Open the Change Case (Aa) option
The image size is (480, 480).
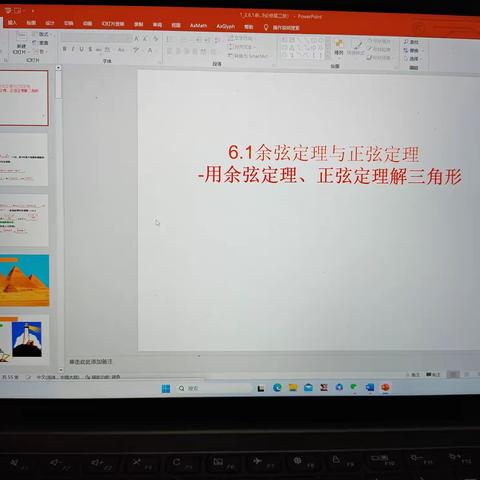(x=121, y=50)
